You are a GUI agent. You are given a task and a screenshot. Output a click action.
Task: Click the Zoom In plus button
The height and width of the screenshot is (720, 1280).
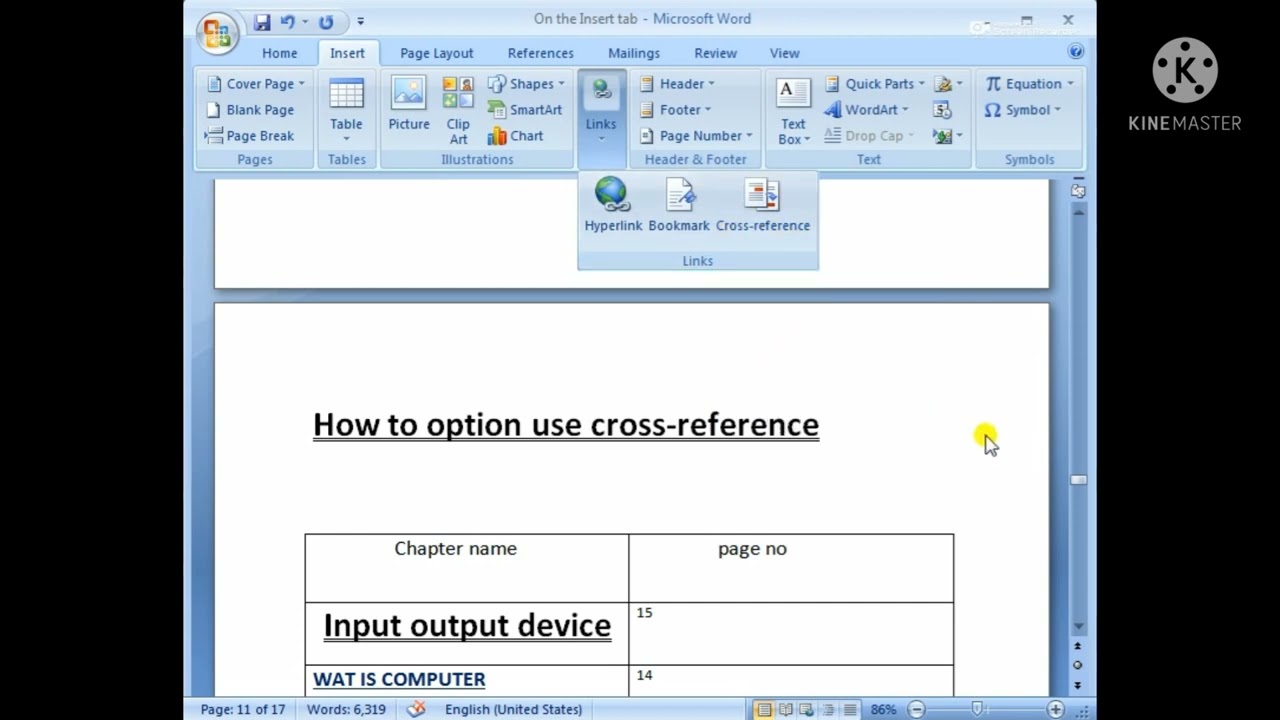pos(1055,710)
